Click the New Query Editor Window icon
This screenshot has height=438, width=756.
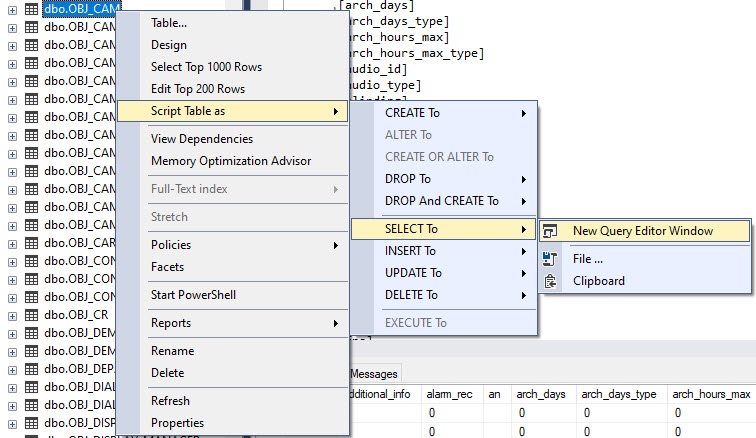[550, 231]
